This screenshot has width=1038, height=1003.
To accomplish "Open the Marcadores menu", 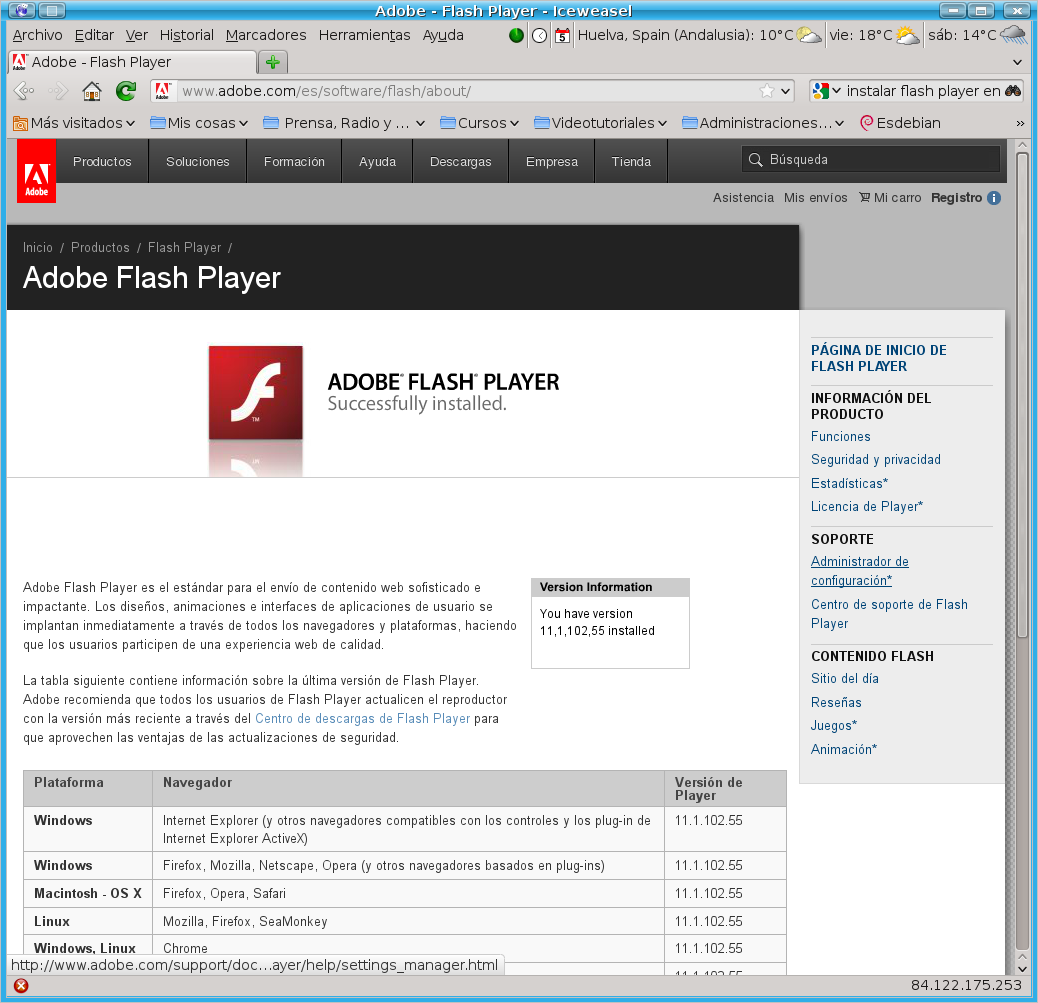I will tap(266, 35).
